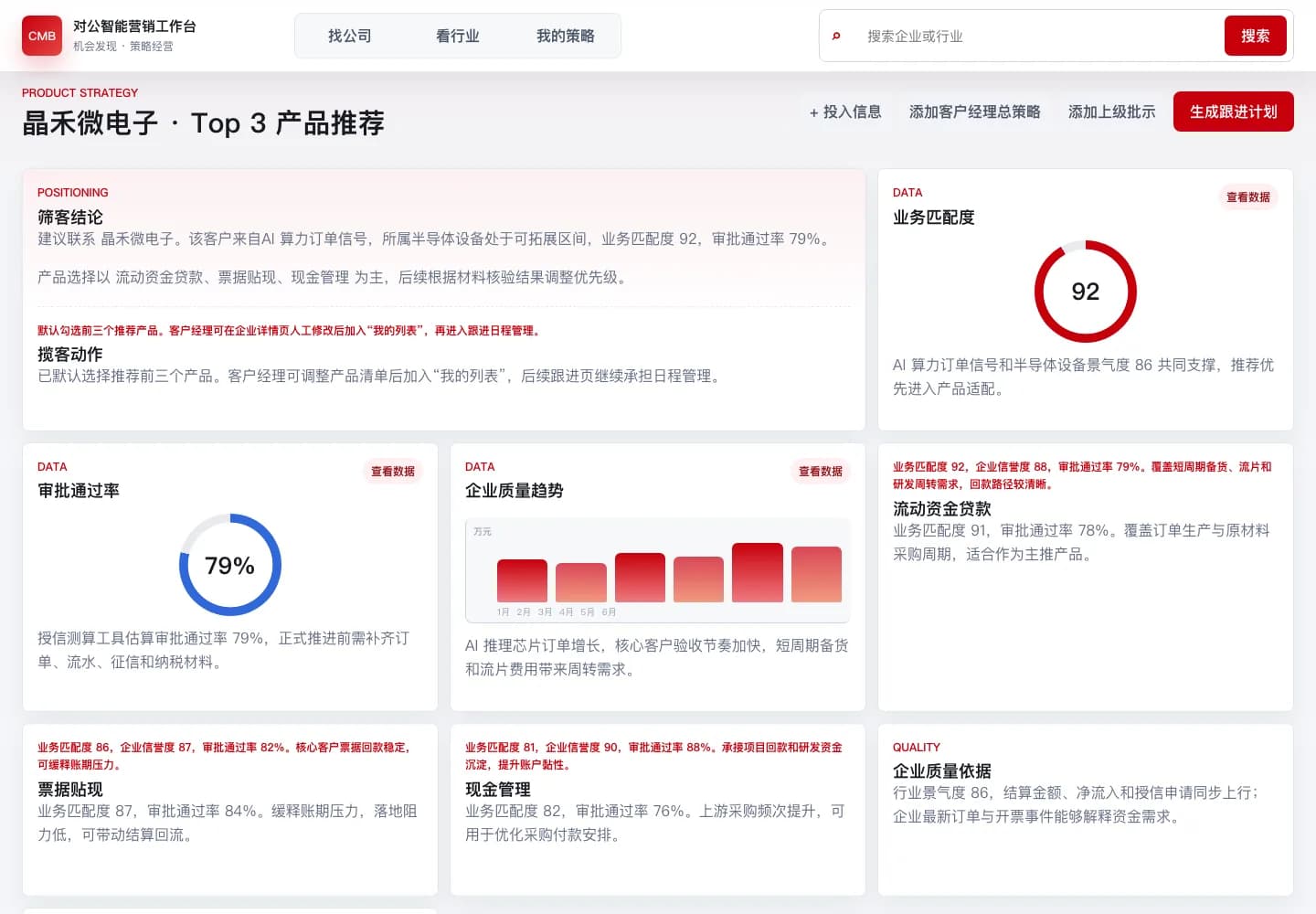Select the 现金管理 product title
This screenshot has width=1316, height=914.
coord(498,789)
